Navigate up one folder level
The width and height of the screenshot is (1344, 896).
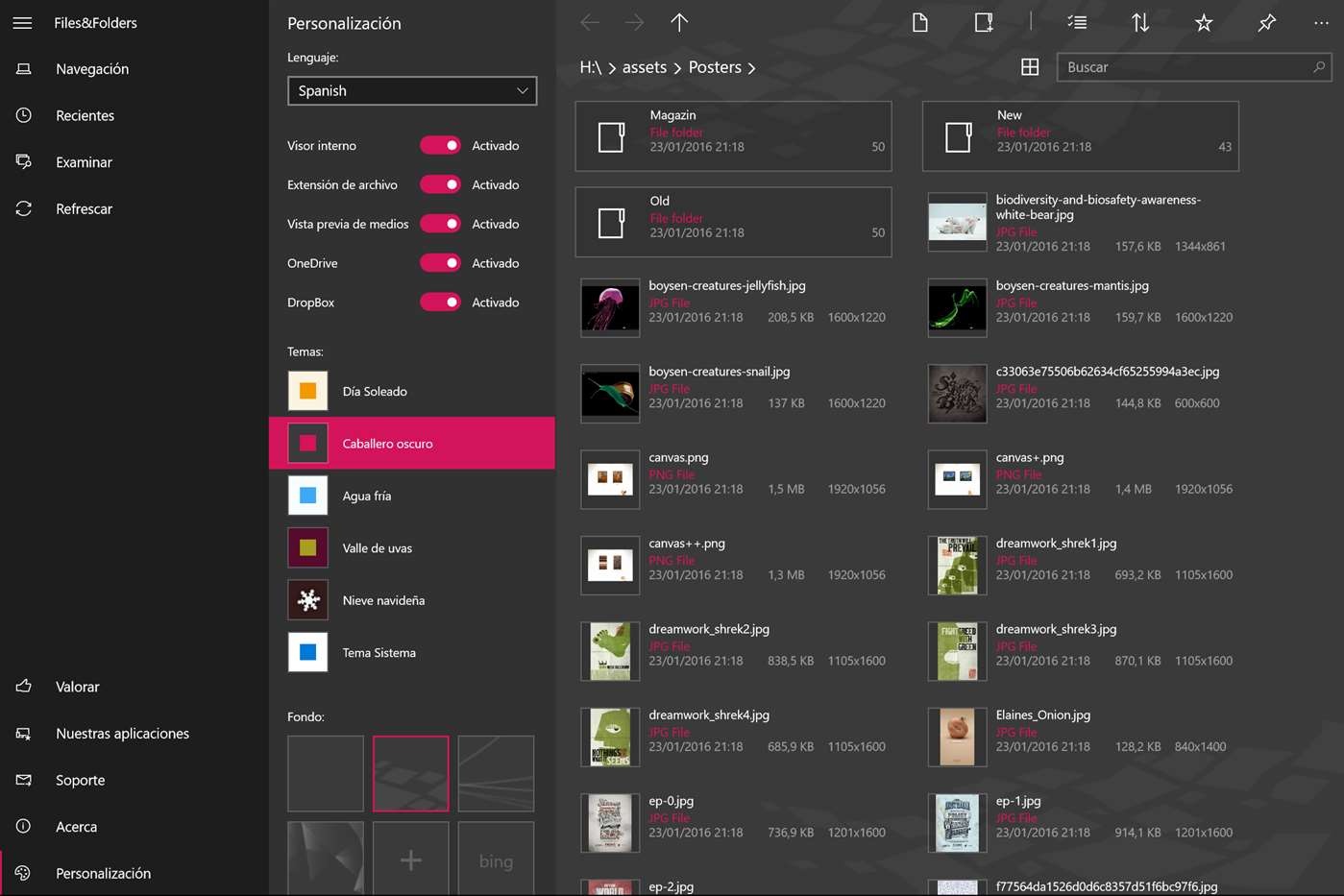click(679, 22)
